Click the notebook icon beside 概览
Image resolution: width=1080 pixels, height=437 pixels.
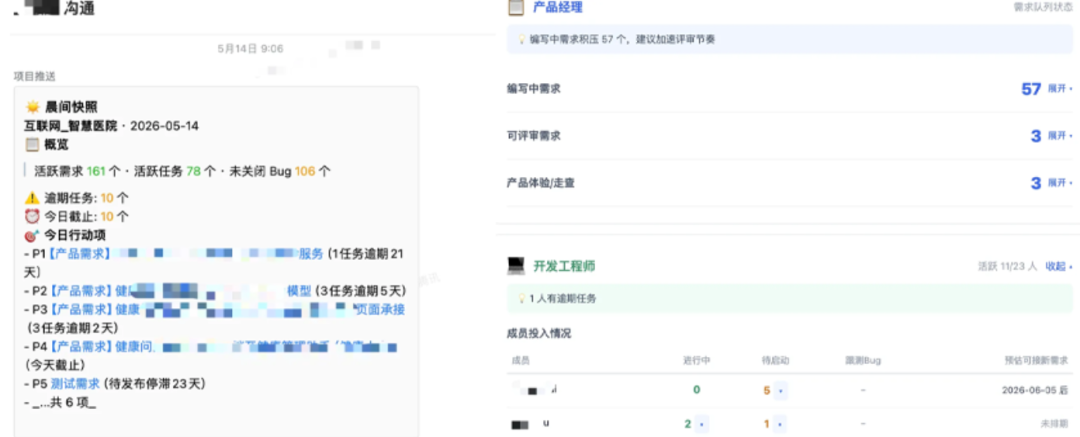[32, 145]
